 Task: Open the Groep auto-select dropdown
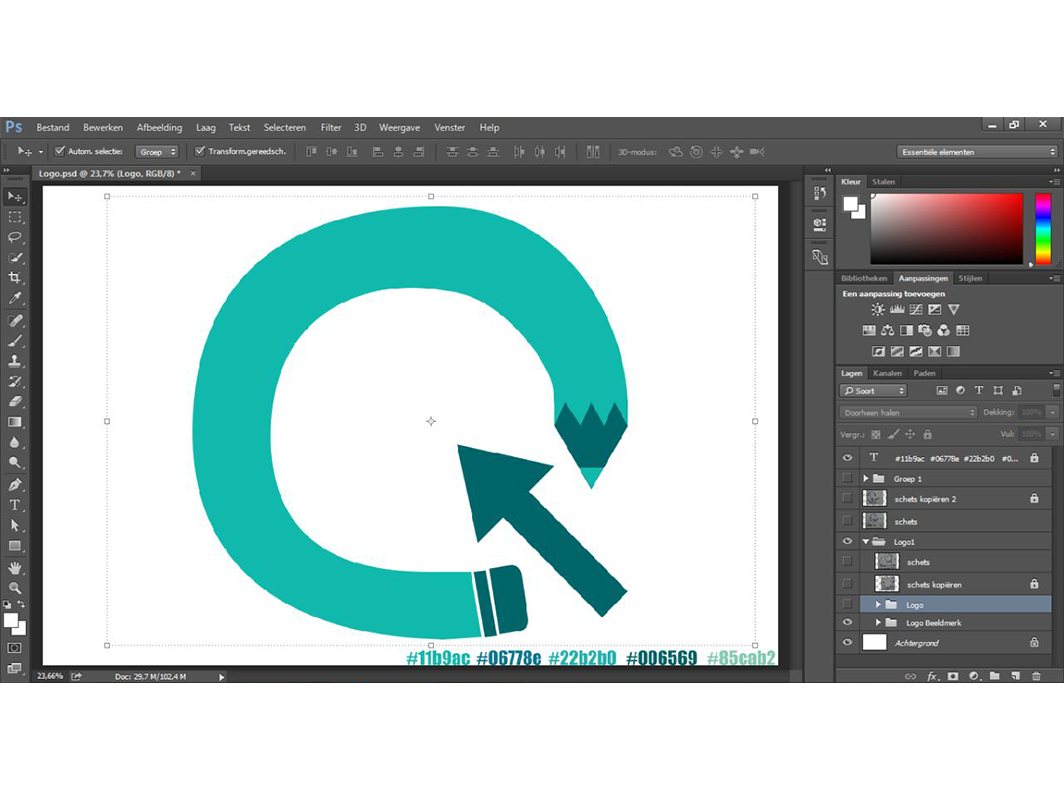point(157,151)
